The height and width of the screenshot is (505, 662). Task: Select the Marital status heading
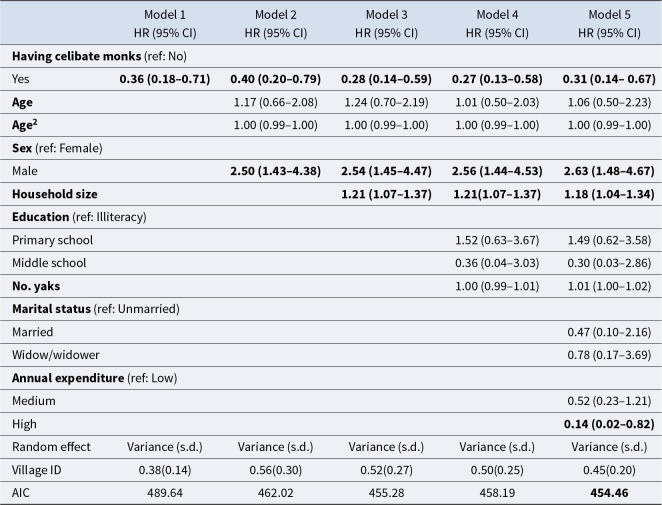point(95,309)
